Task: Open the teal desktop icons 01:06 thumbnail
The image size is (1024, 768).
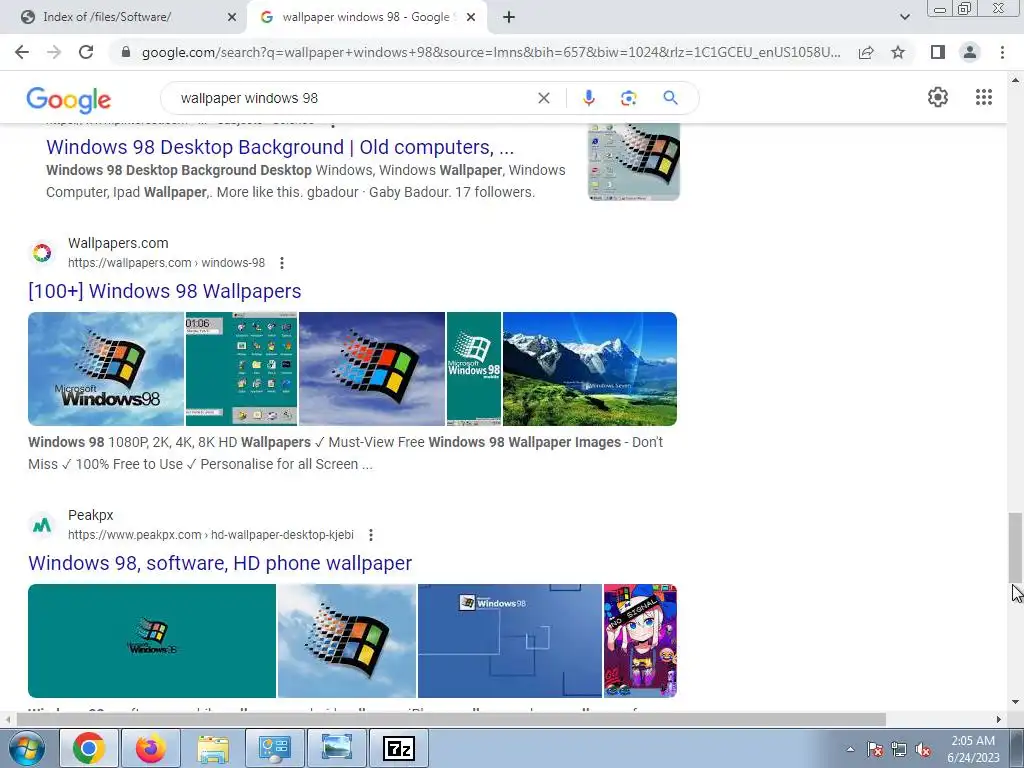Action: (x=242, y=369)
